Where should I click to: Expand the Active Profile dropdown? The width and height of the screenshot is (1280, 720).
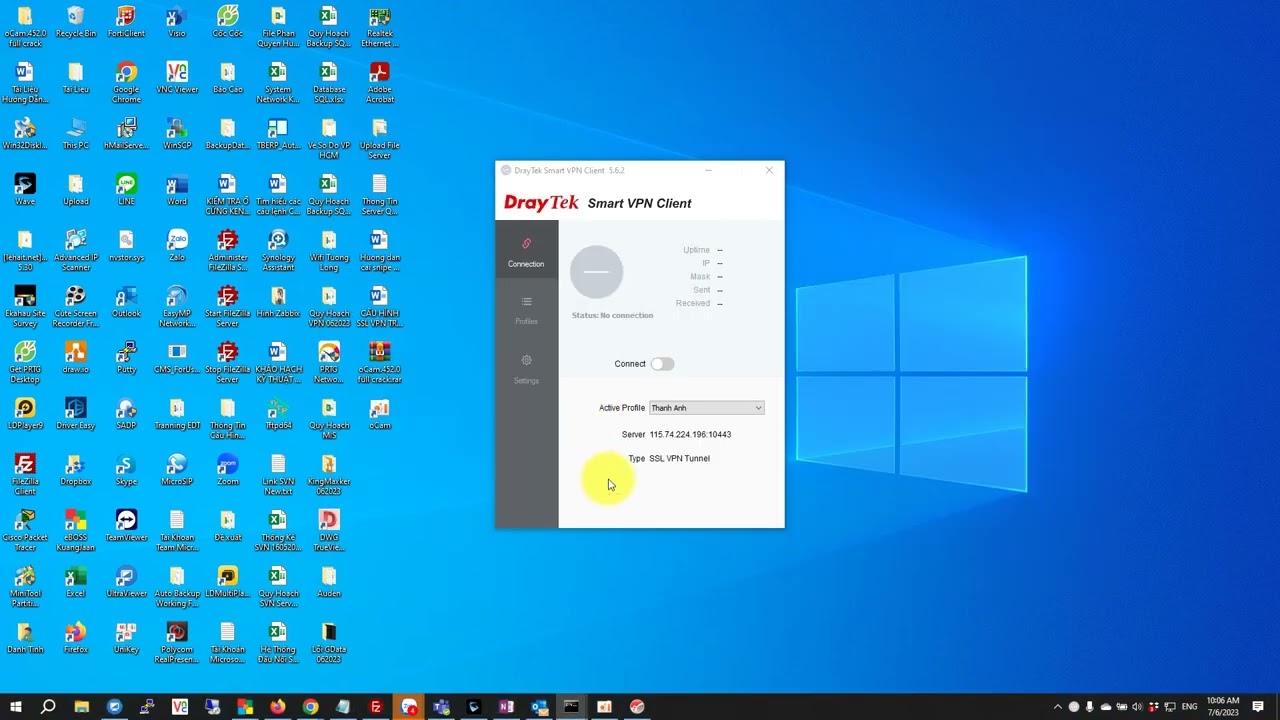pyautogui.click(x=707, y=408)
